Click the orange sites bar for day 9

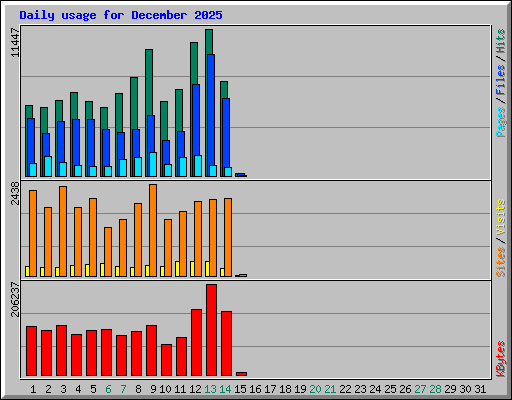coord(153,230)
